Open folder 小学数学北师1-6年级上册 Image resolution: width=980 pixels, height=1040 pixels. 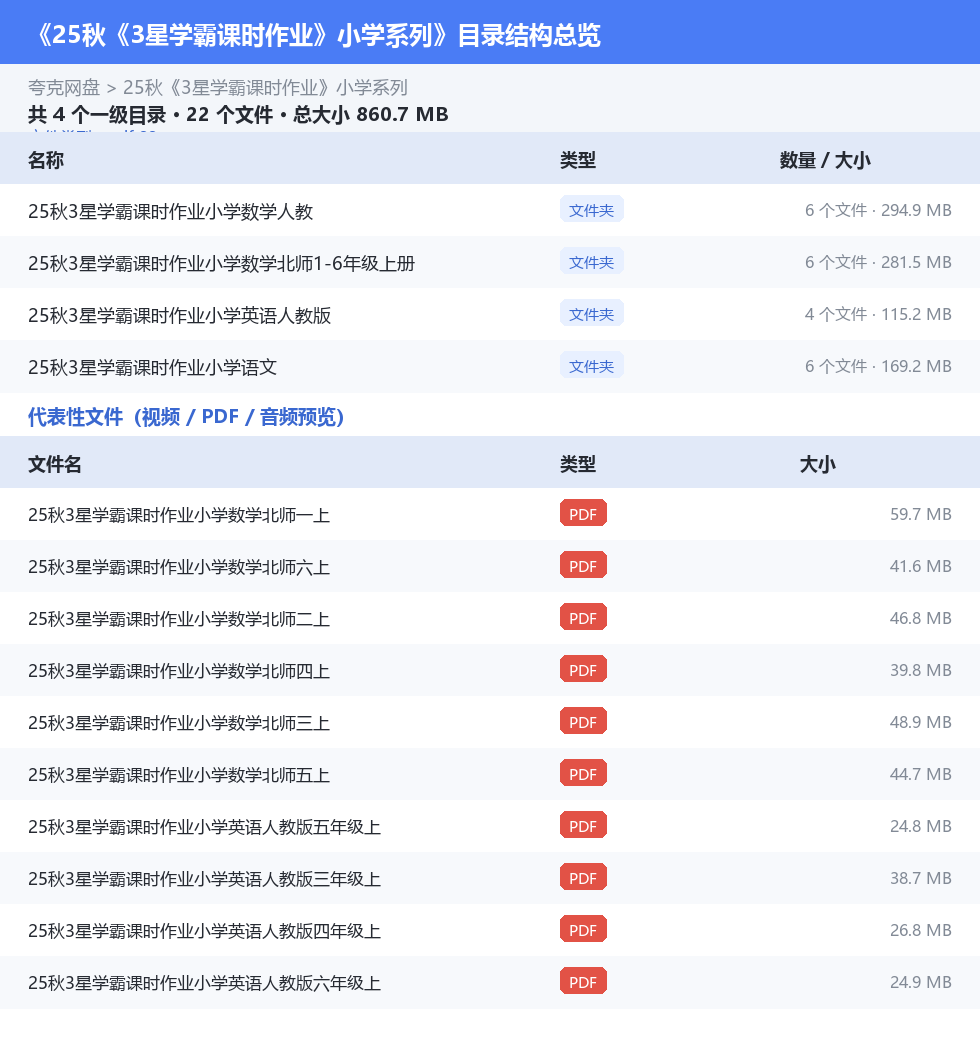click(x=221, y=263)
